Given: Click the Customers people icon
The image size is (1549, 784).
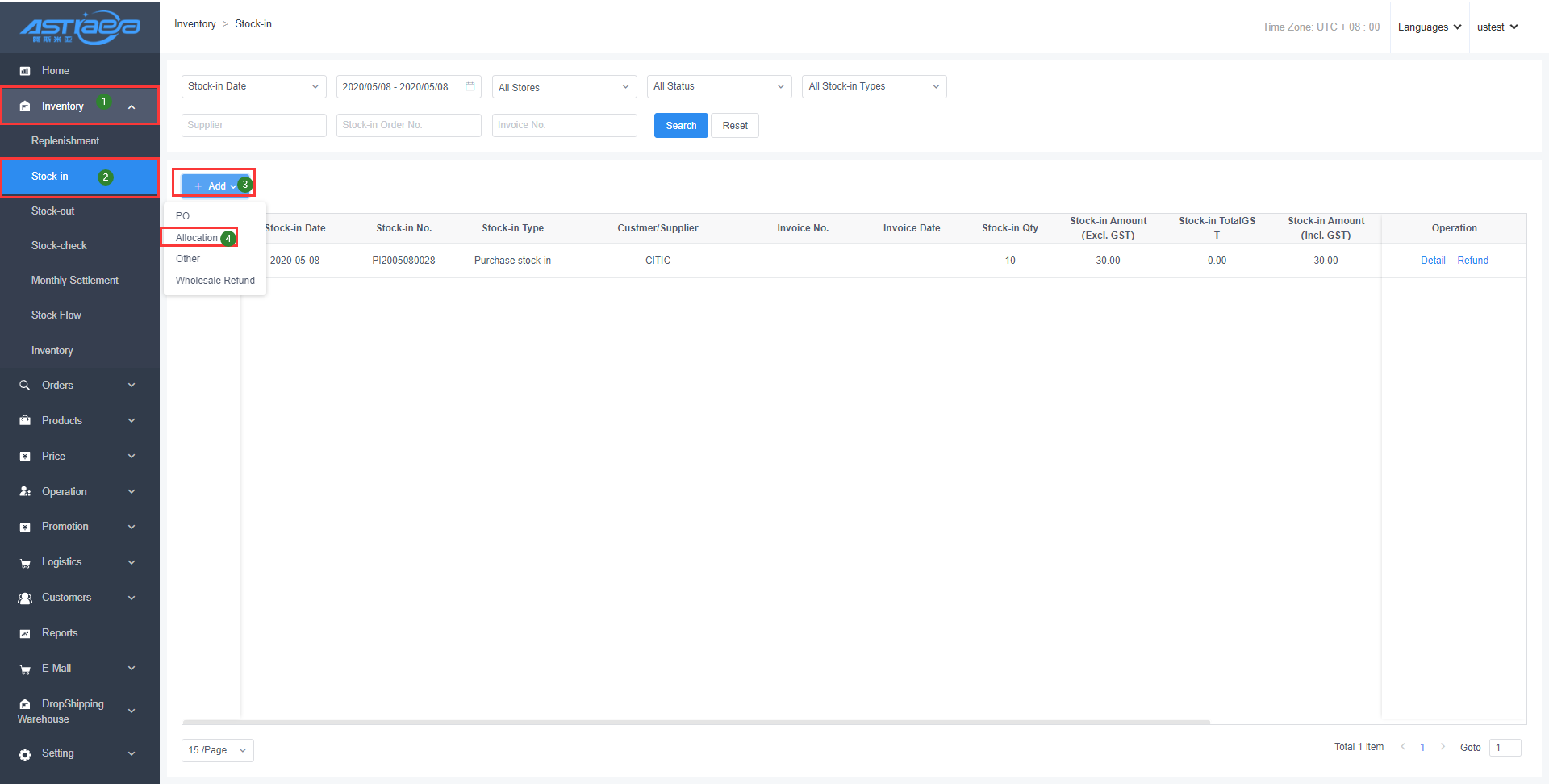Looking at the screenshot, I should (25, 598).
